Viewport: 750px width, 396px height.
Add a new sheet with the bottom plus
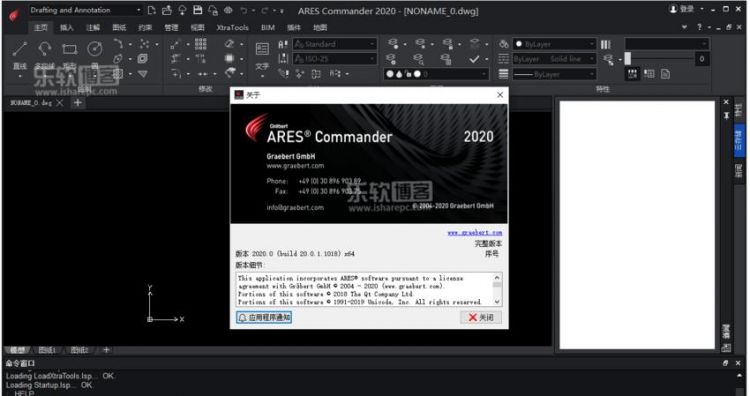pos(106,350)
